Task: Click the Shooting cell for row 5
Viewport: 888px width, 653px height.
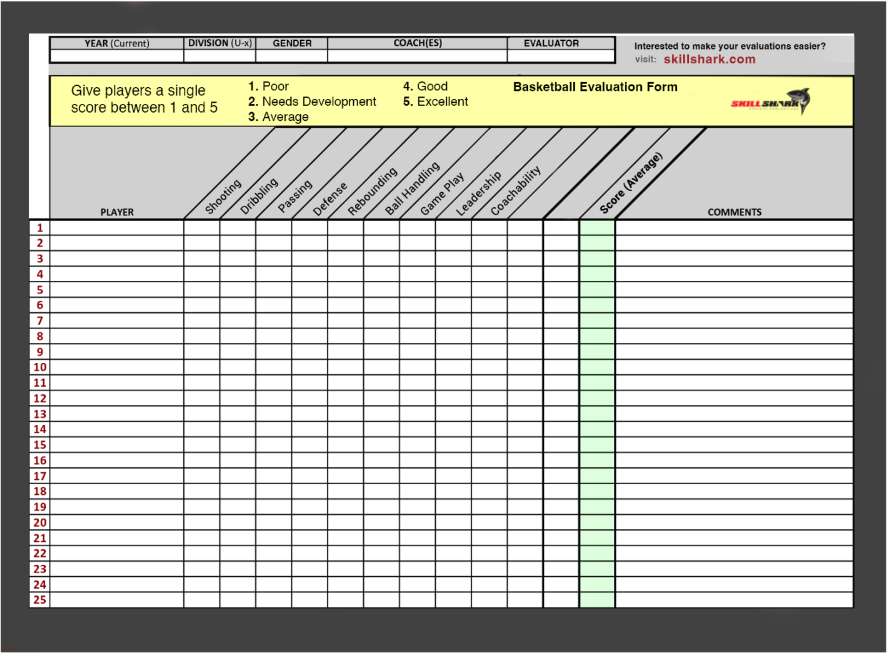Action: (x=201, y=290)
